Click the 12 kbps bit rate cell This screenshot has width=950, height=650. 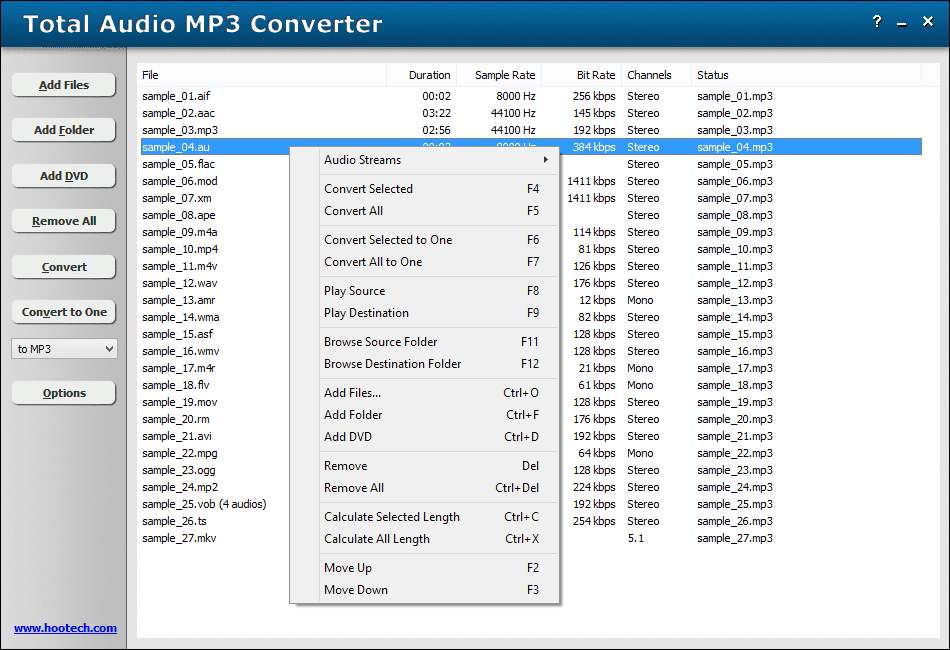597,300
